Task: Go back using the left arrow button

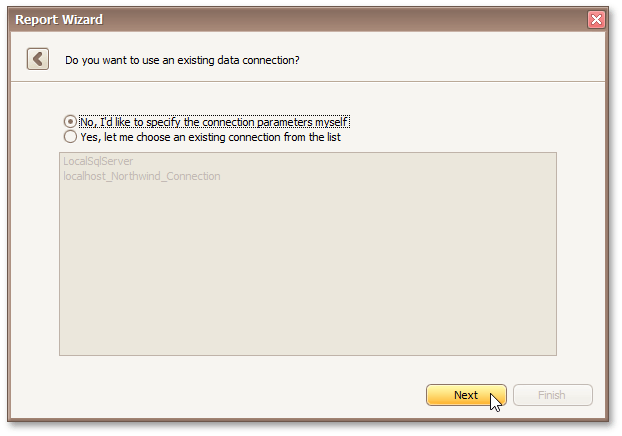Action: point(38,59)
